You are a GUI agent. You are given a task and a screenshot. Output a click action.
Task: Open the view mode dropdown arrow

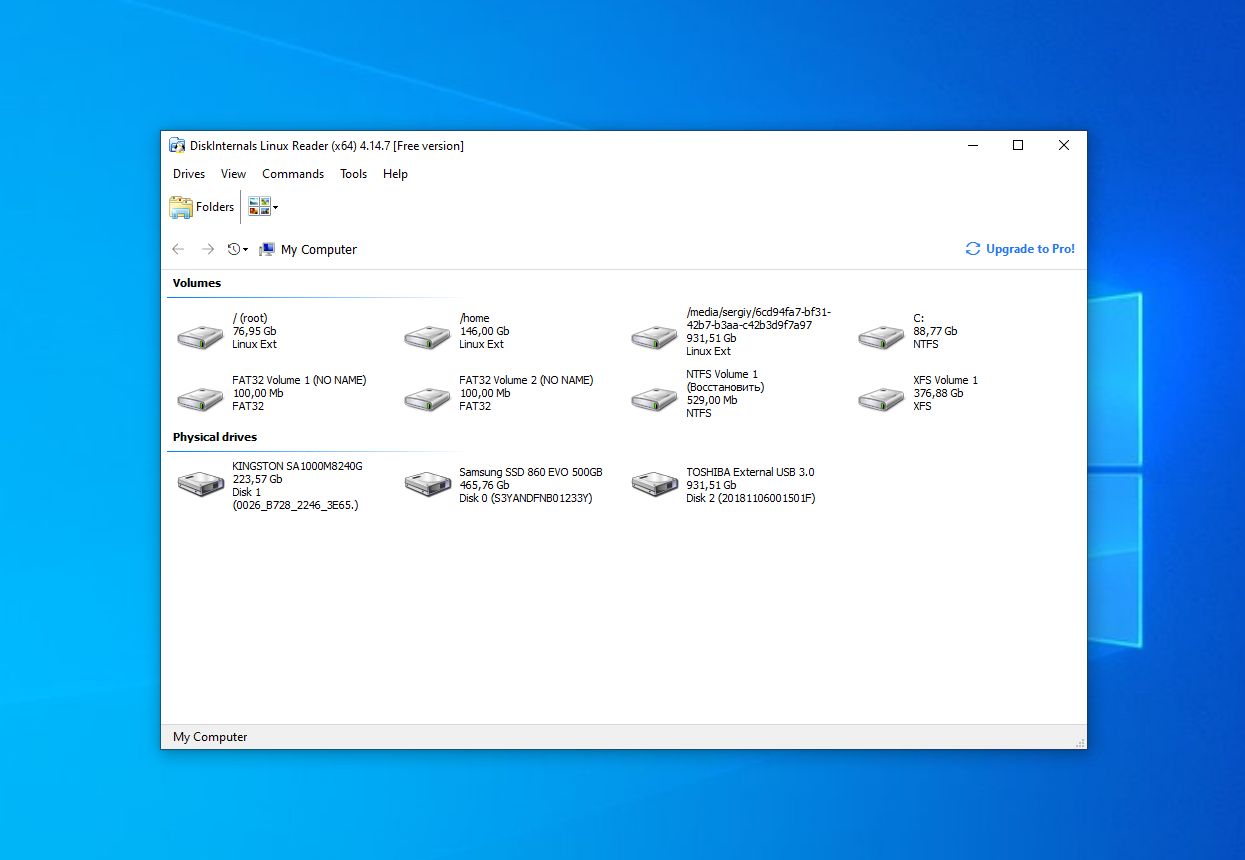(273, 206)
